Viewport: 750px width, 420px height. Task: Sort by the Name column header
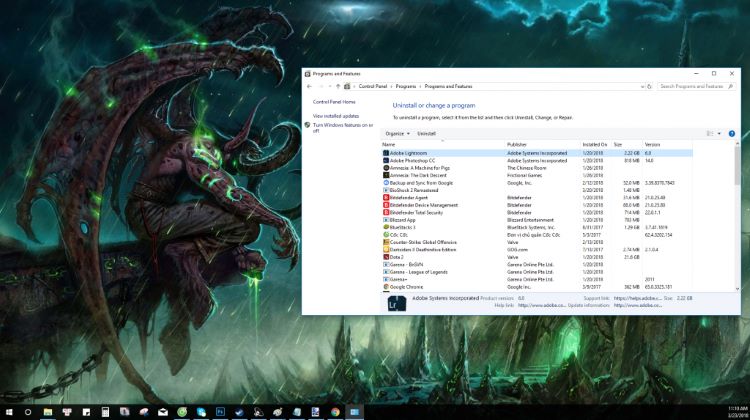[x=442, y=144]
